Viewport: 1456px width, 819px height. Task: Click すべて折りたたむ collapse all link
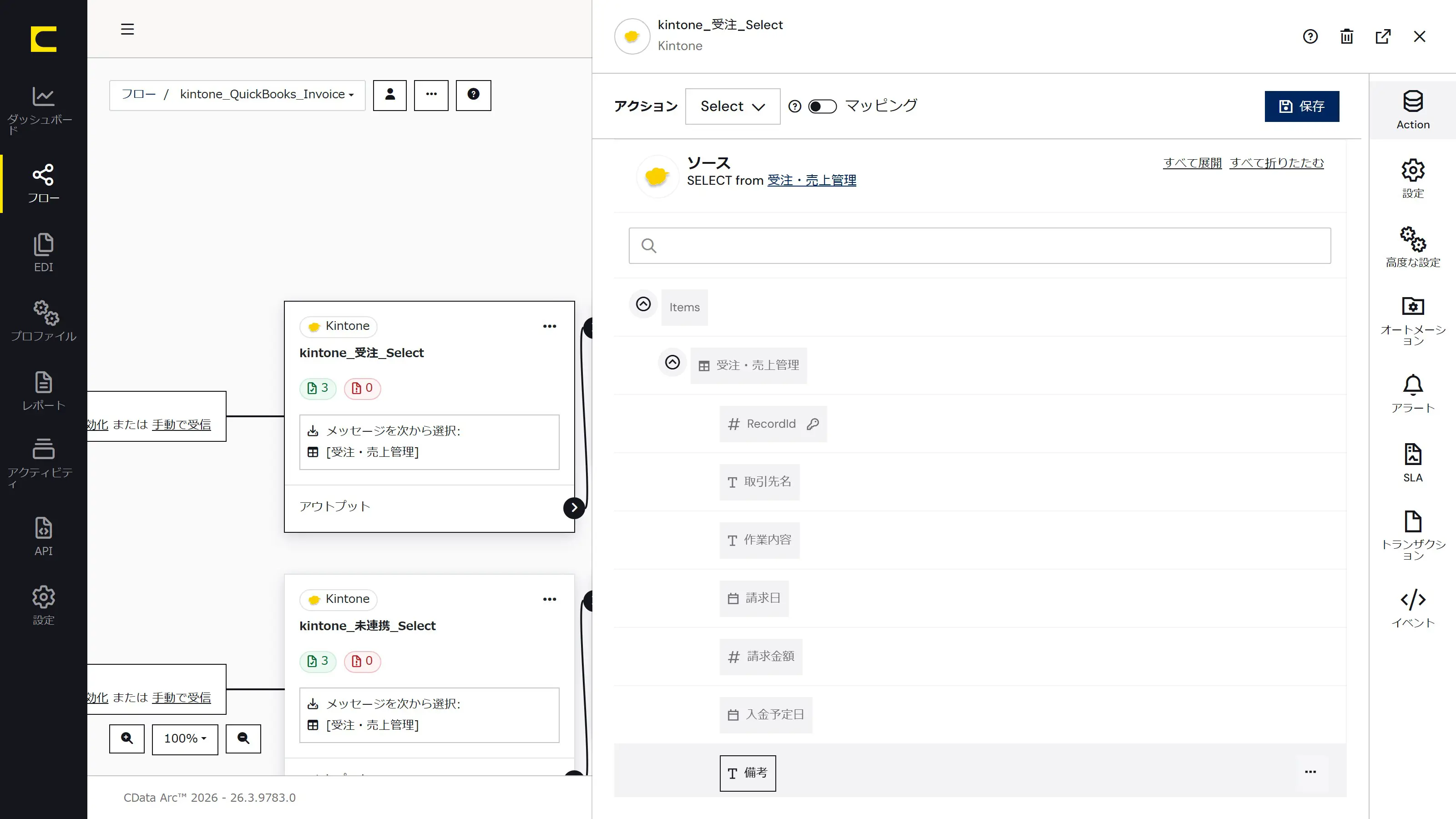[x=1277, y=163]
